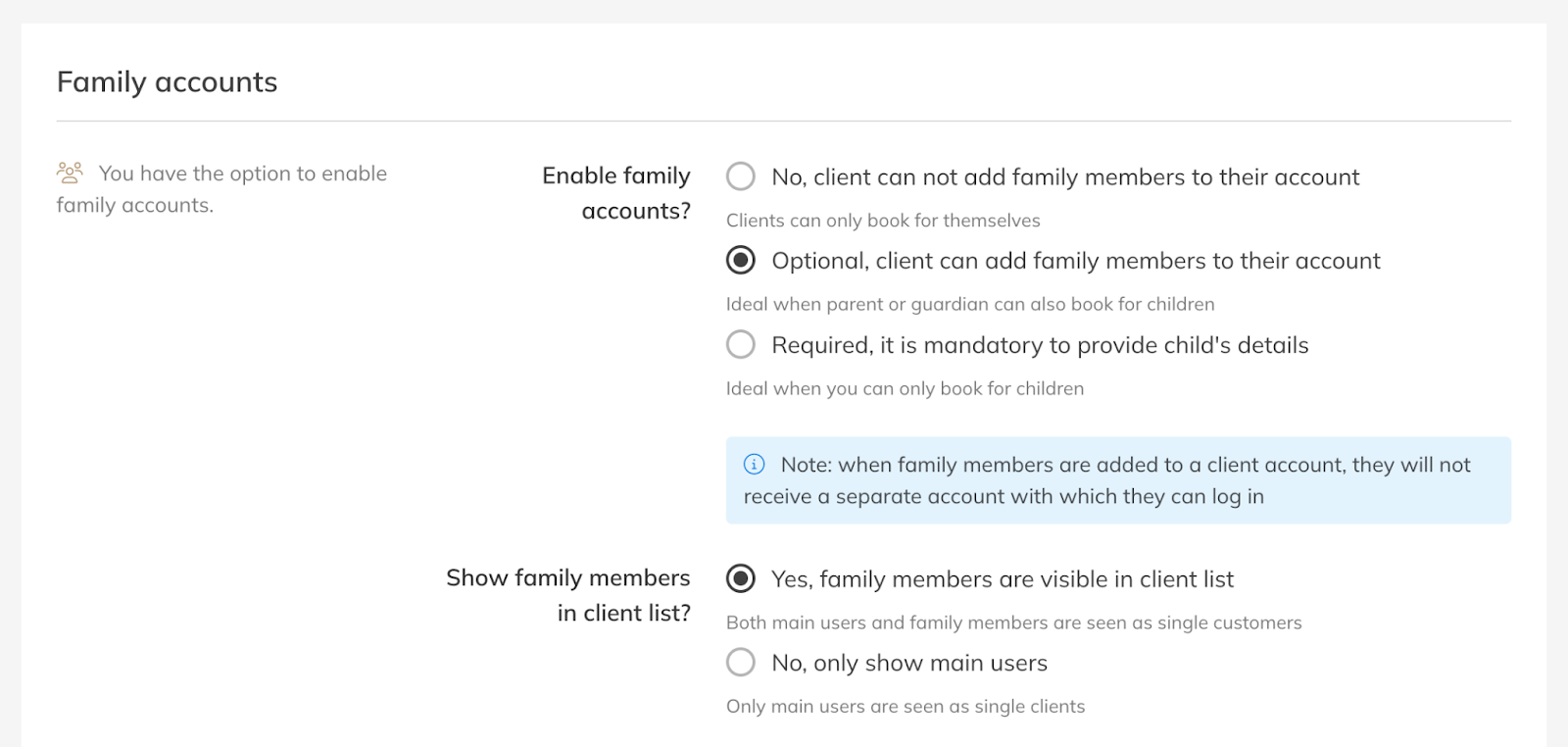The image size is (1568, 747).
Task: Click the "Both main users and family members" hint
Action: click(x=1013, y=622)
